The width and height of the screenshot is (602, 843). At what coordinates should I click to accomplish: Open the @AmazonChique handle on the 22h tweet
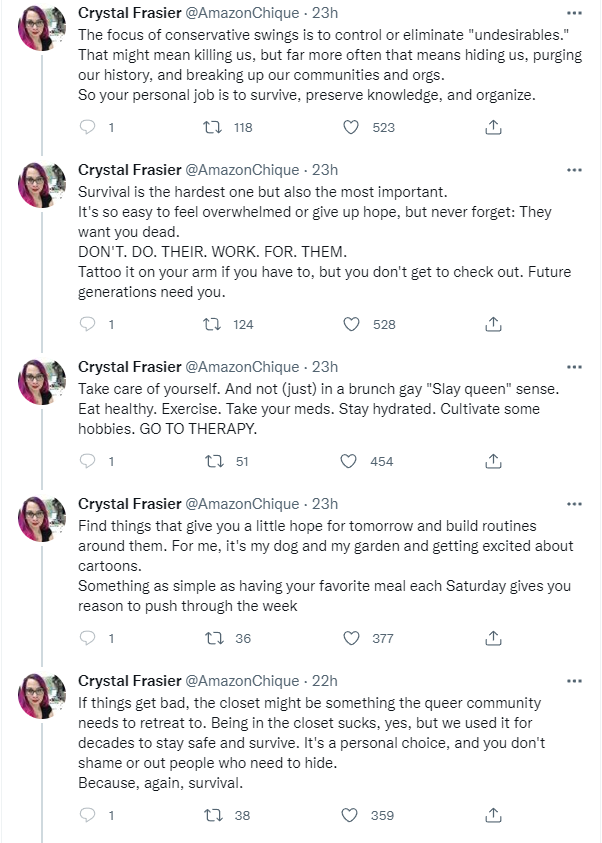(x=242, y=681)
